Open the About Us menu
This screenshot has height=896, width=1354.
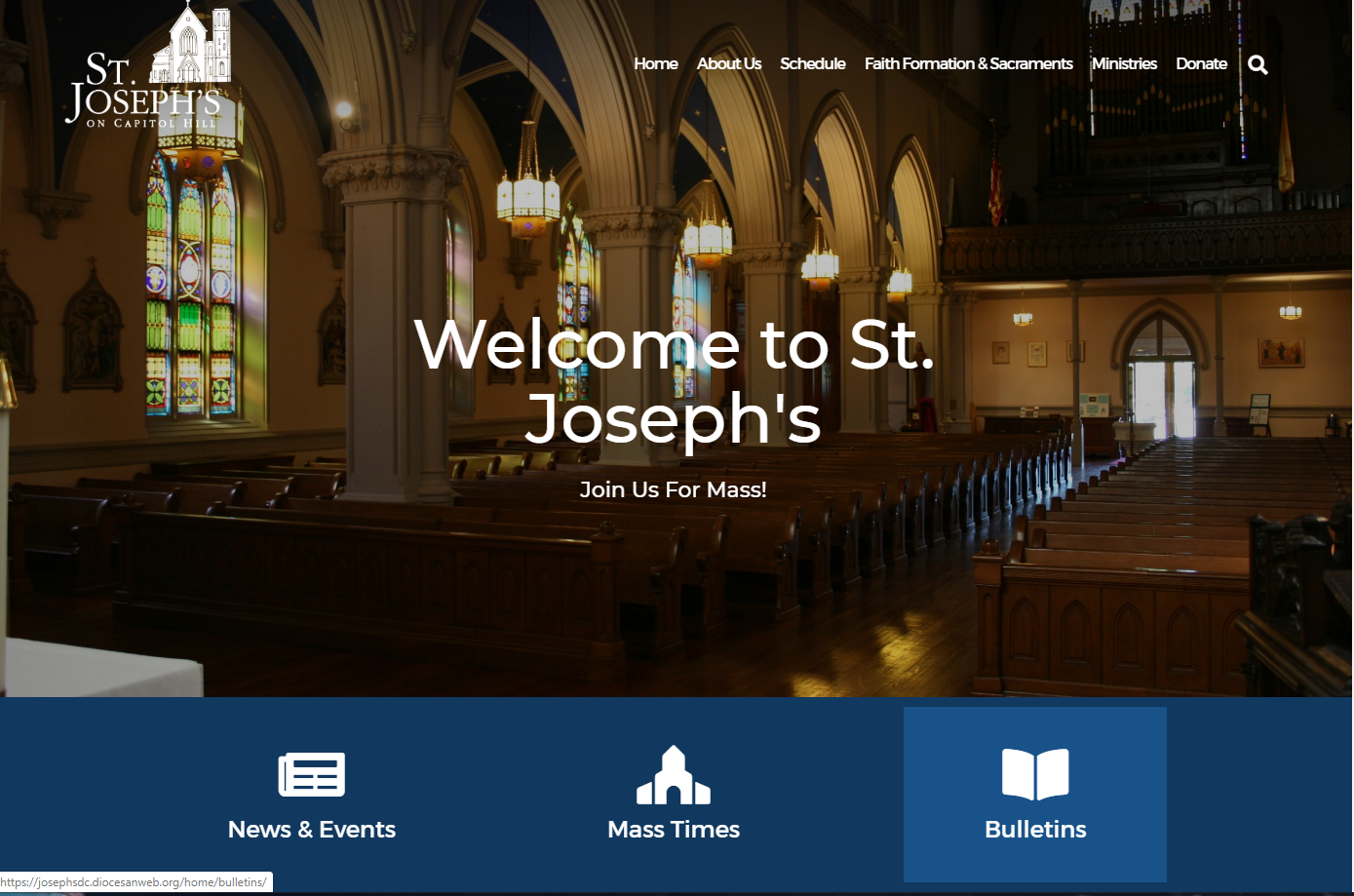pos(728,63)
